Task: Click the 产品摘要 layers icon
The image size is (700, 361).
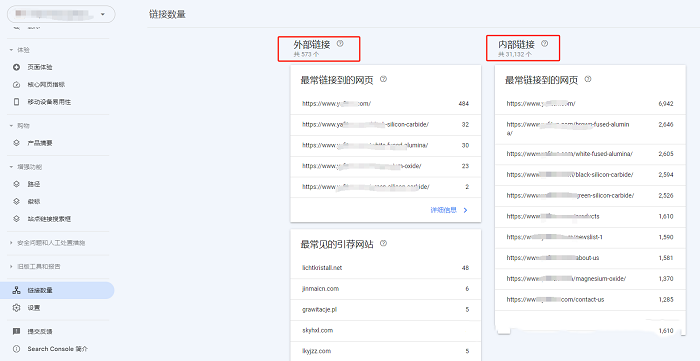Action: point(17,143)
